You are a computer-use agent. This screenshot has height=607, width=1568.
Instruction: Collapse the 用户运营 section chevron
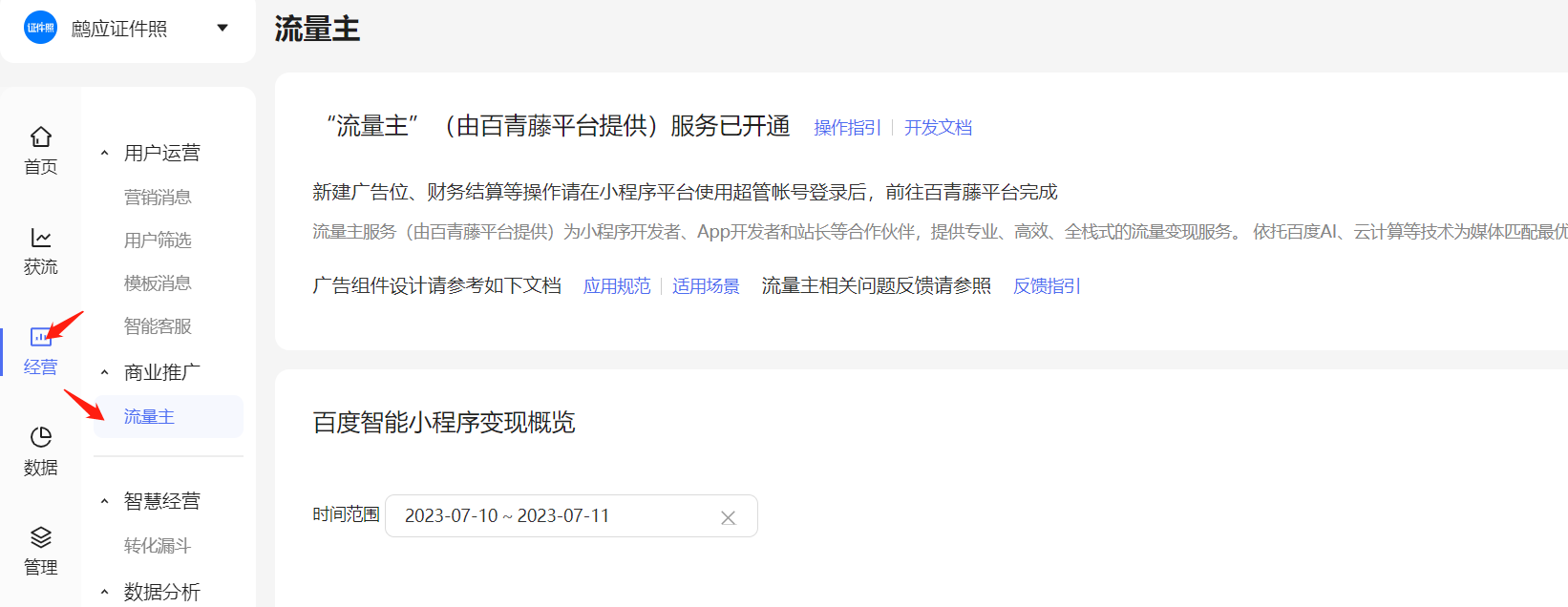[105, 153]
